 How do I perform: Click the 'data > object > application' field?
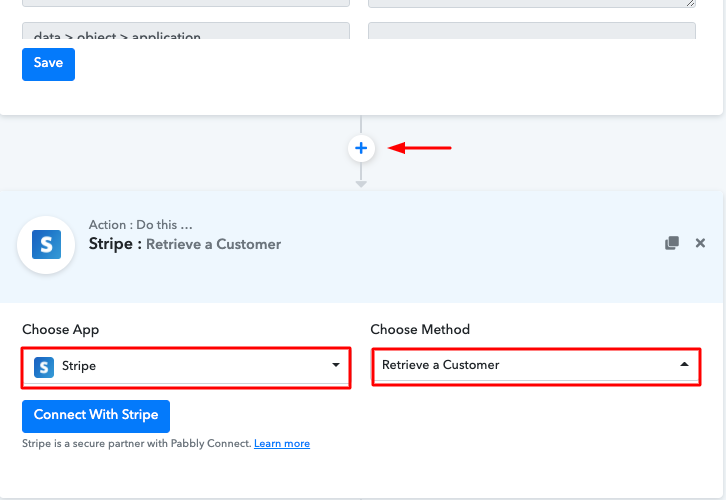tap(186, 31)
